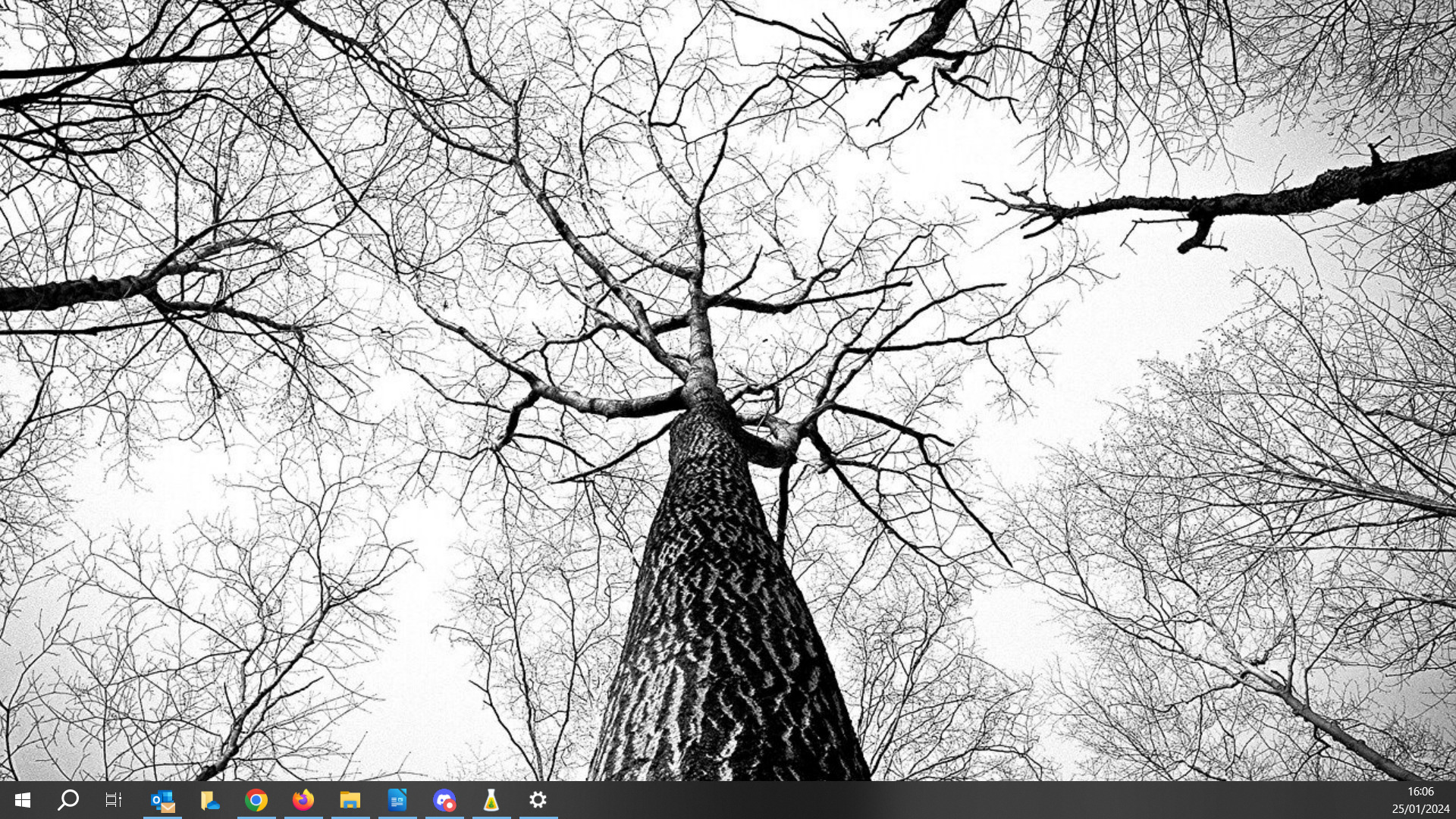
Task: Open Discord with the red badge
Action: tap(444, 800)
